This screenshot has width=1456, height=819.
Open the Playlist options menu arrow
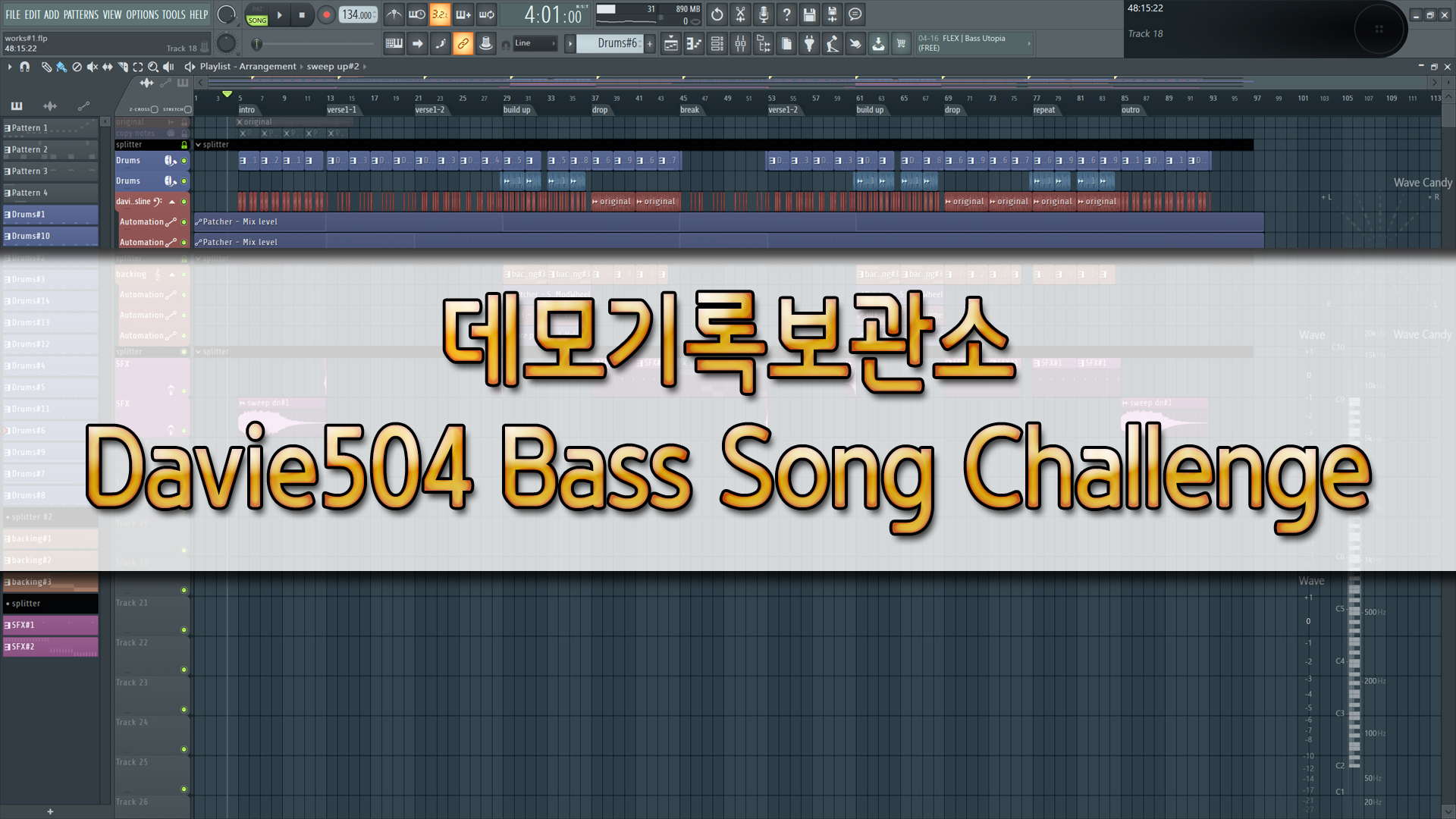pyautogui.click(x=10, y=67)
